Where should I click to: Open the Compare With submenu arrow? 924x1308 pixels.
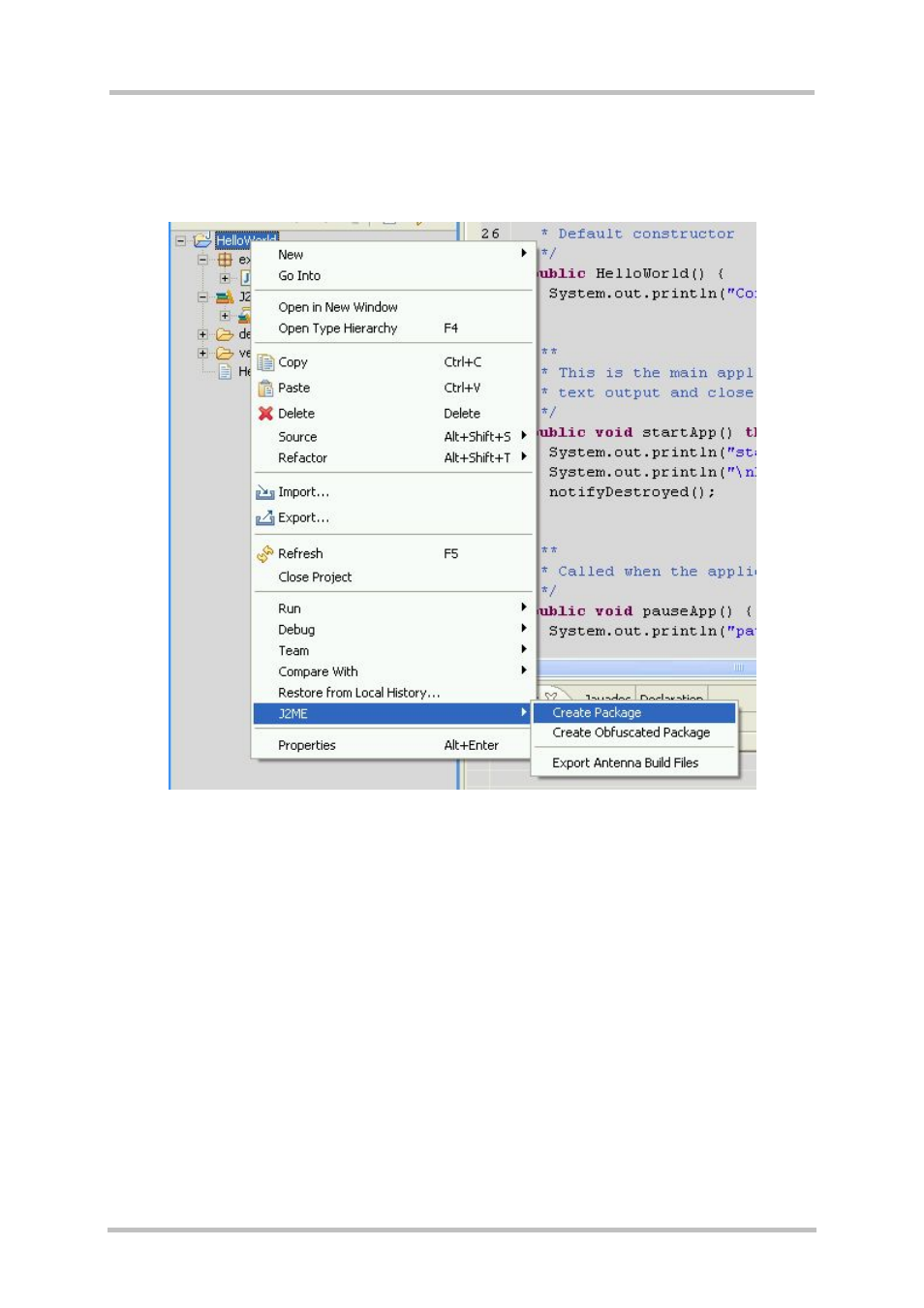tap(524, 670)
